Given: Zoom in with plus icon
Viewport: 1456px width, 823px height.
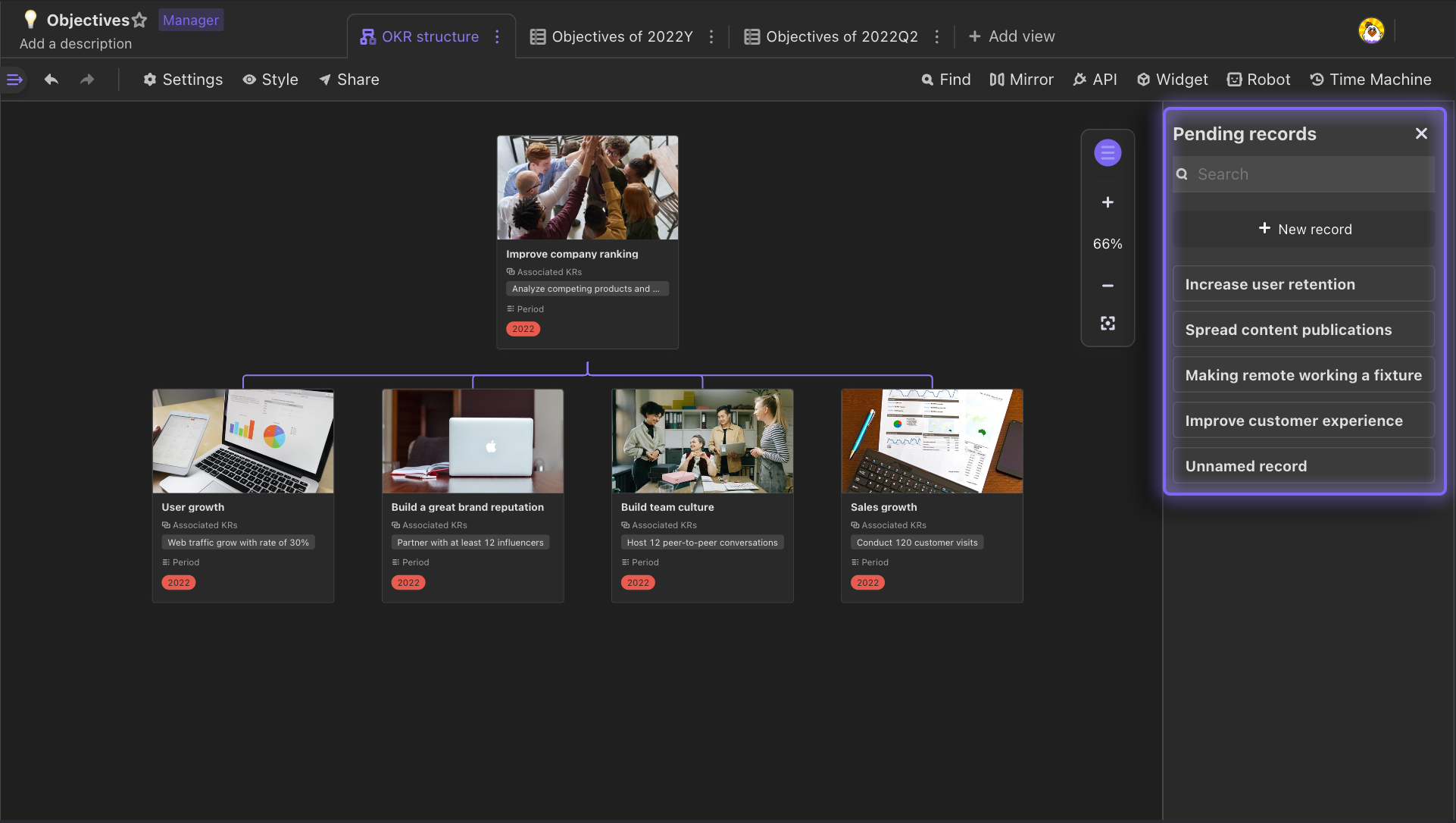Looking at the screenshot, I should pos(1108,202).
